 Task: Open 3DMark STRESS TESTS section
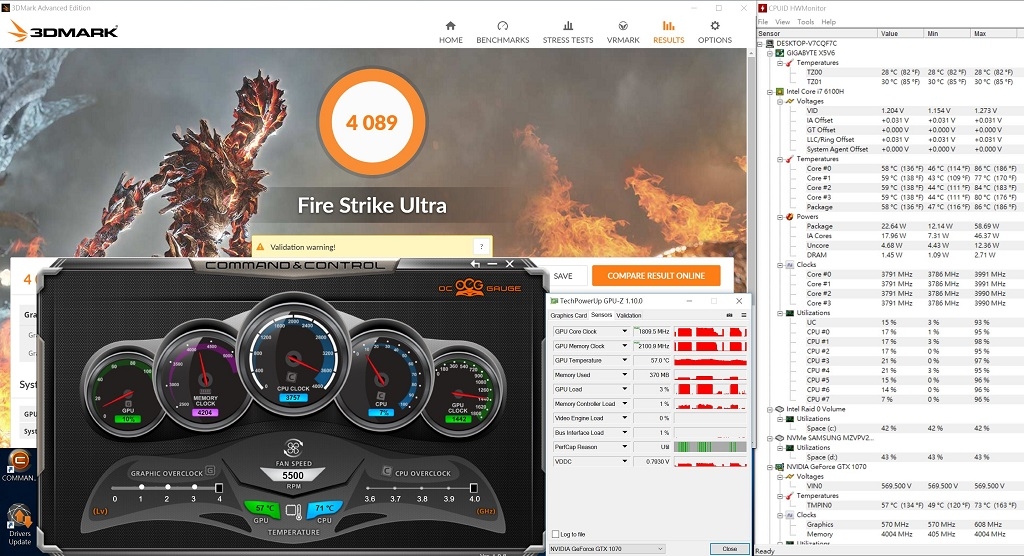[x=568, y=33]
